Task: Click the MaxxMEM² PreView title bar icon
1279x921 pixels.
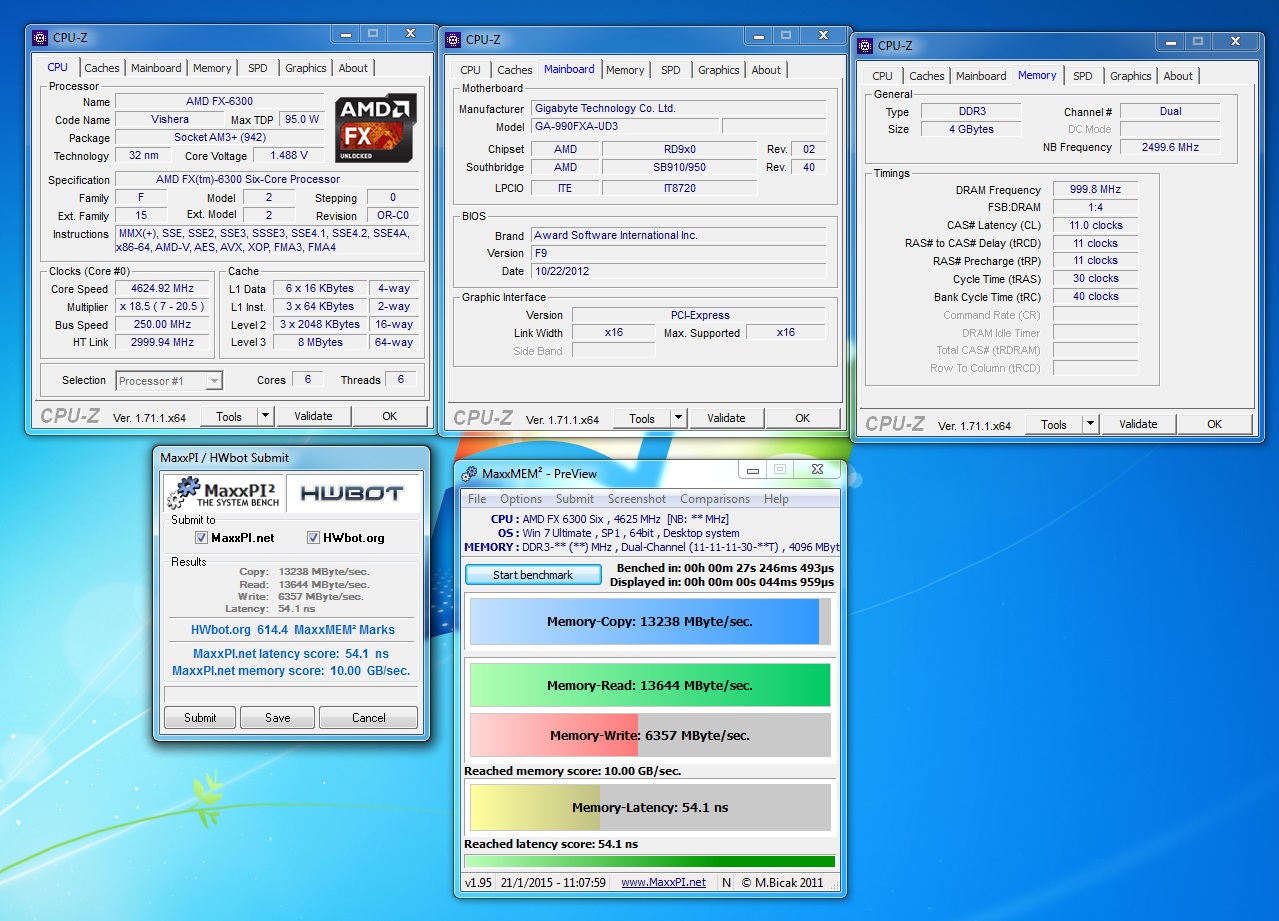Action: pyautogui.click(x=468, y=473)
